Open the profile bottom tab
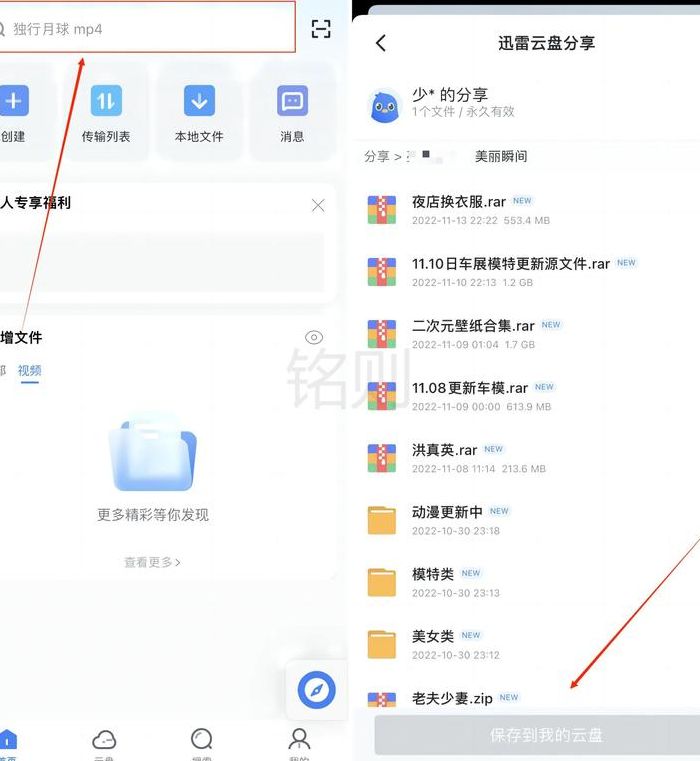The width and height of the screenshot is (700, 761). click(x=299, y=744)
